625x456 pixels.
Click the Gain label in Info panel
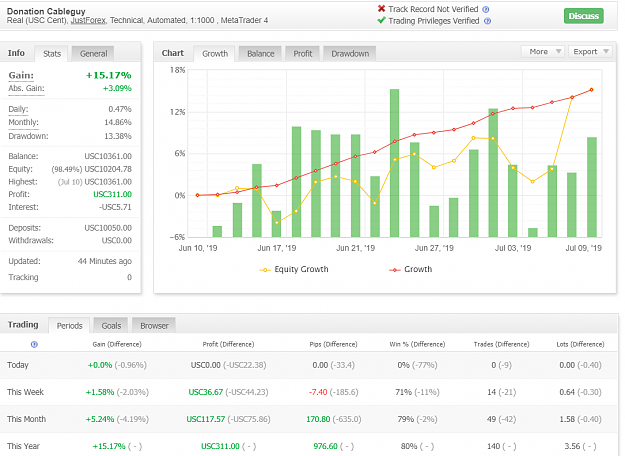[21, 75]
